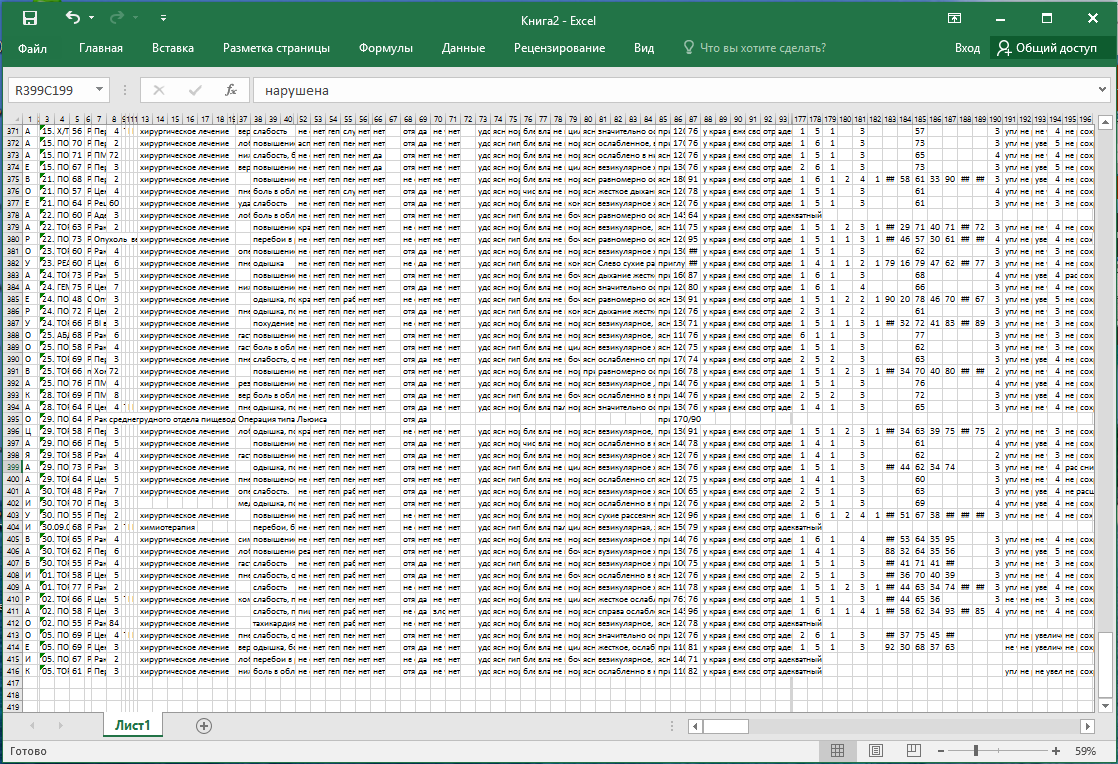
Task: Click zoom out minus icon
Action: [x=940, y=750]
